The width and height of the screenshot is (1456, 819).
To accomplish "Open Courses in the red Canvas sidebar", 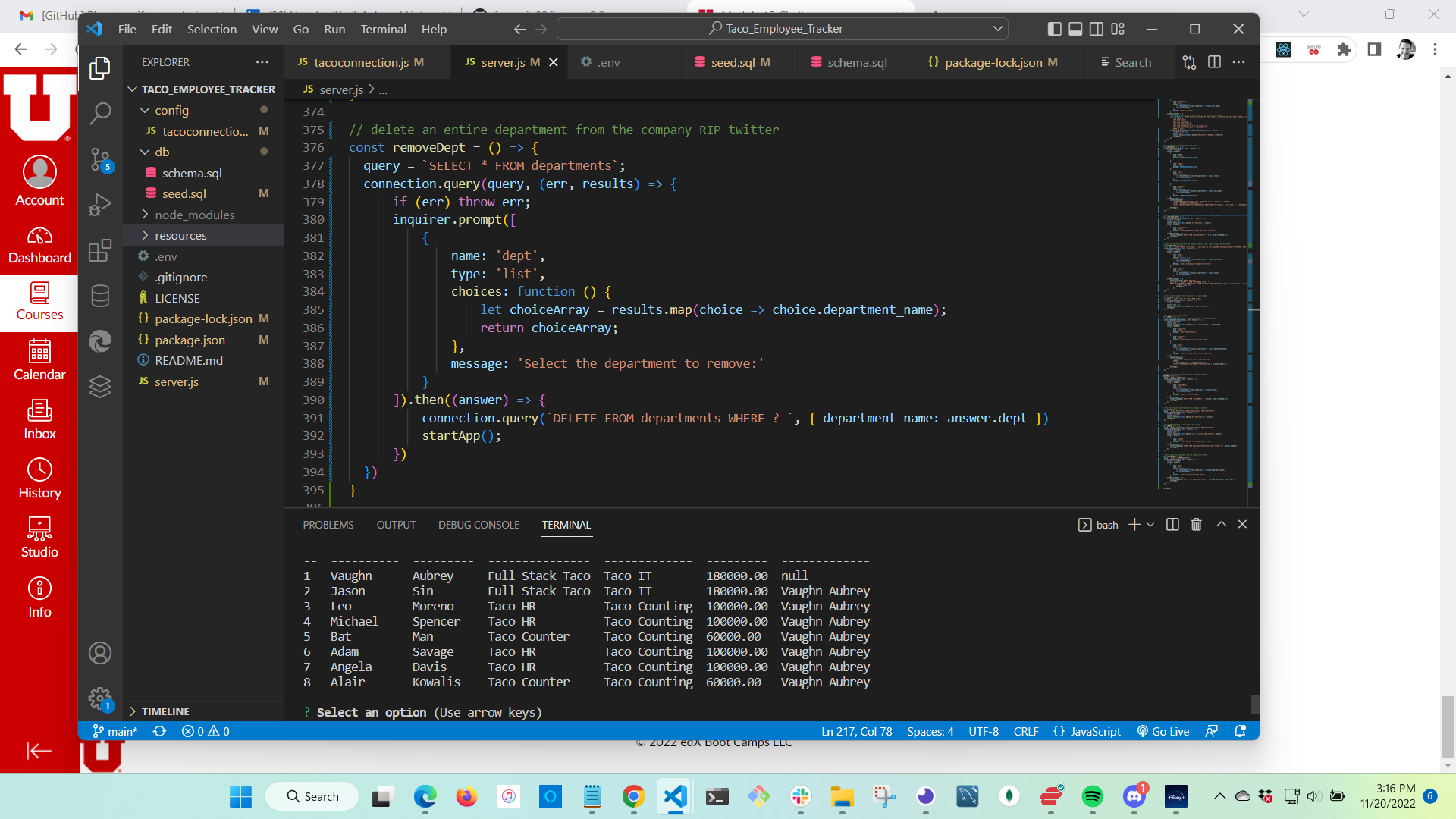I will 39,302.
